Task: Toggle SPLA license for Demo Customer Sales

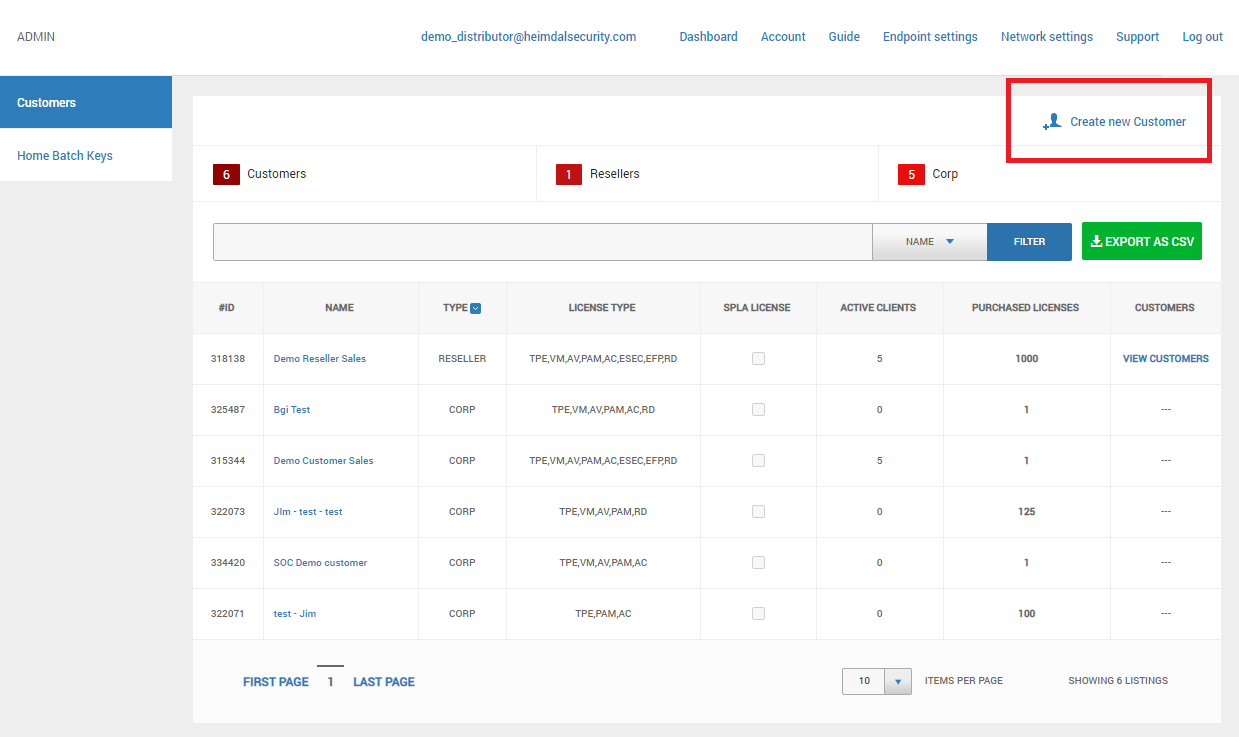Action: [x=758, y=460]
